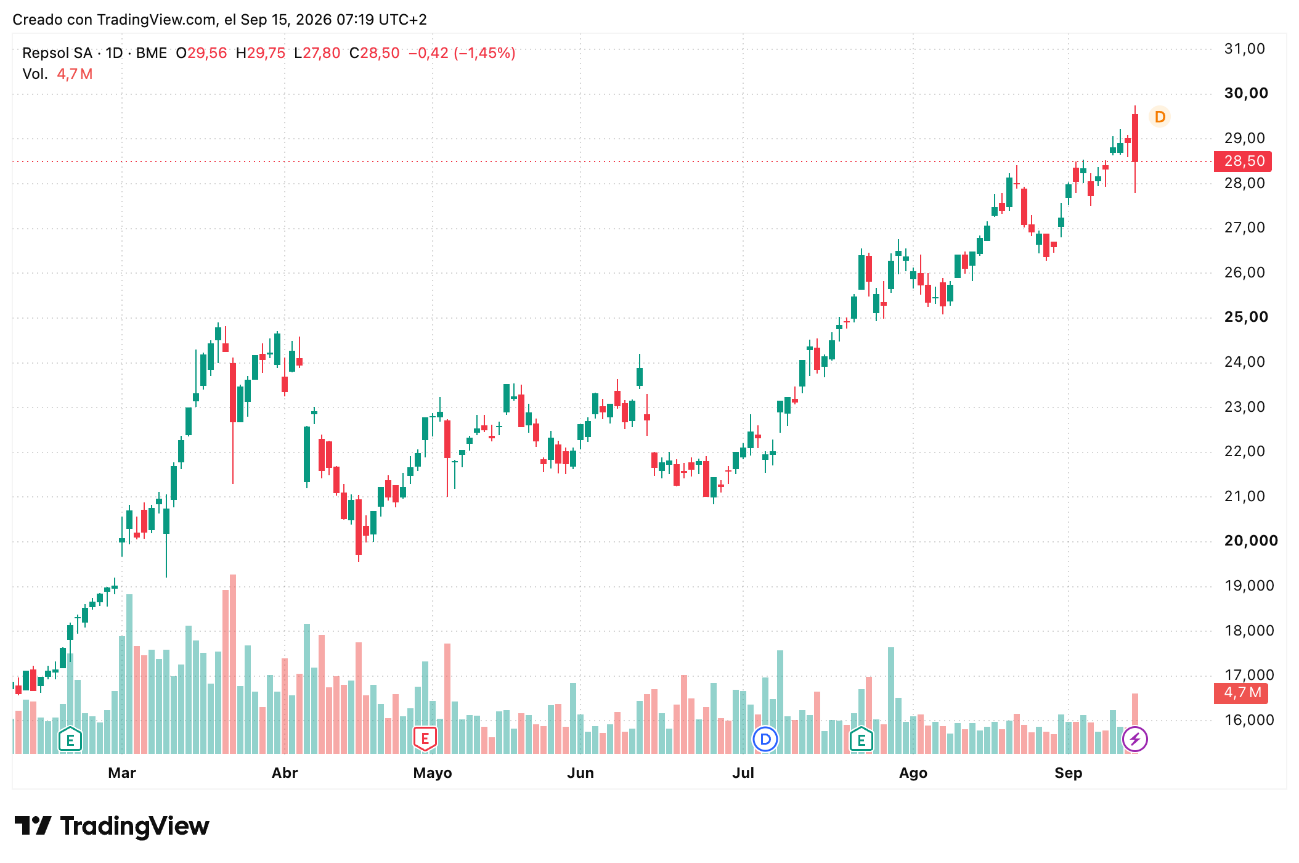Click the 'Repsol SA · 1D · BME' title
This screenshot has width=1299, height=863.
click(x=95, y=53)
